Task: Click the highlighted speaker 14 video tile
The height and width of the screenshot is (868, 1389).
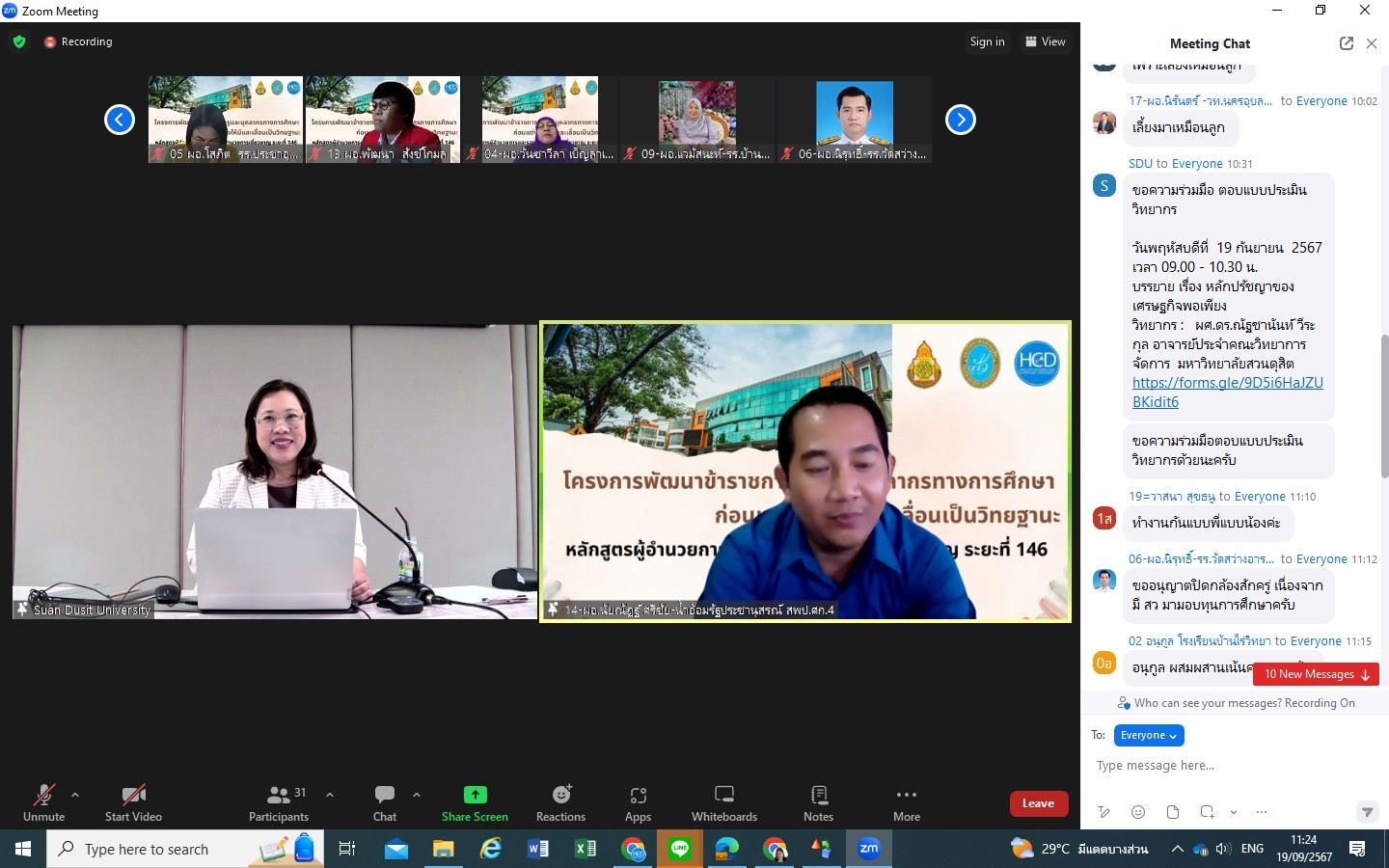Action: coord(805,472)
